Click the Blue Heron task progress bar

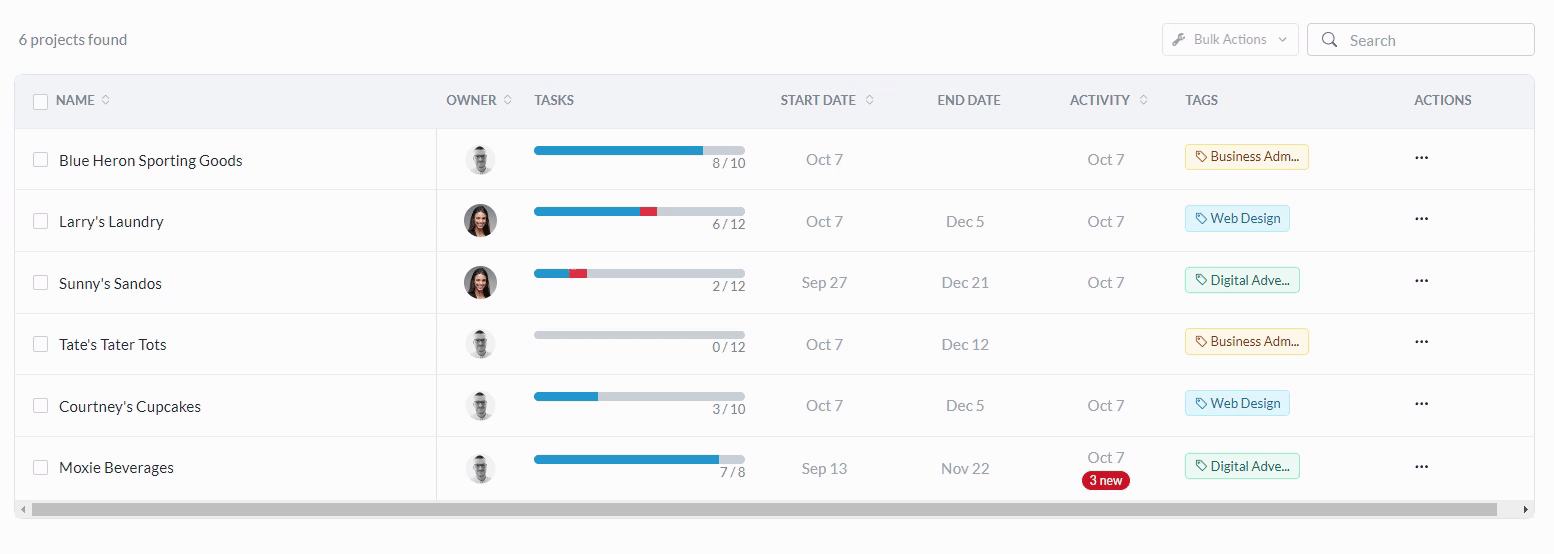click(x=639, y=151)
